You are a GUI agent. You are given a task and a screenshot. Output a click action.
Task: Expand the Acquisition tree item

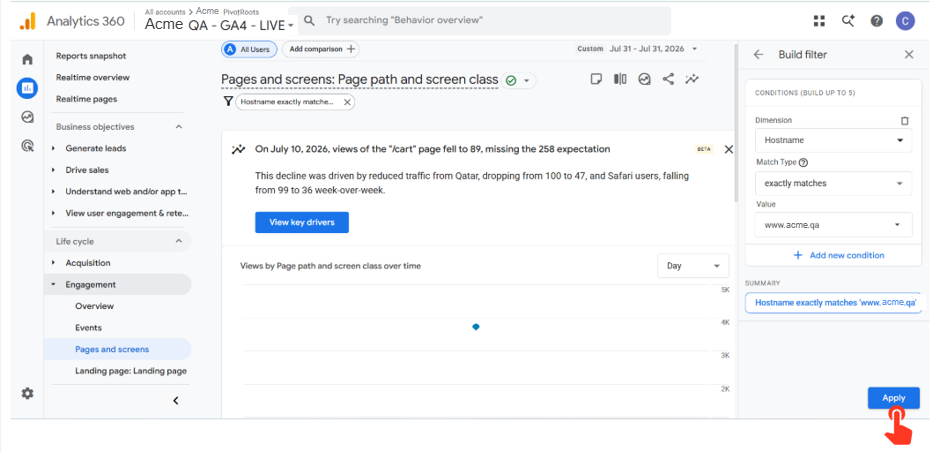[x=53, y=263]
